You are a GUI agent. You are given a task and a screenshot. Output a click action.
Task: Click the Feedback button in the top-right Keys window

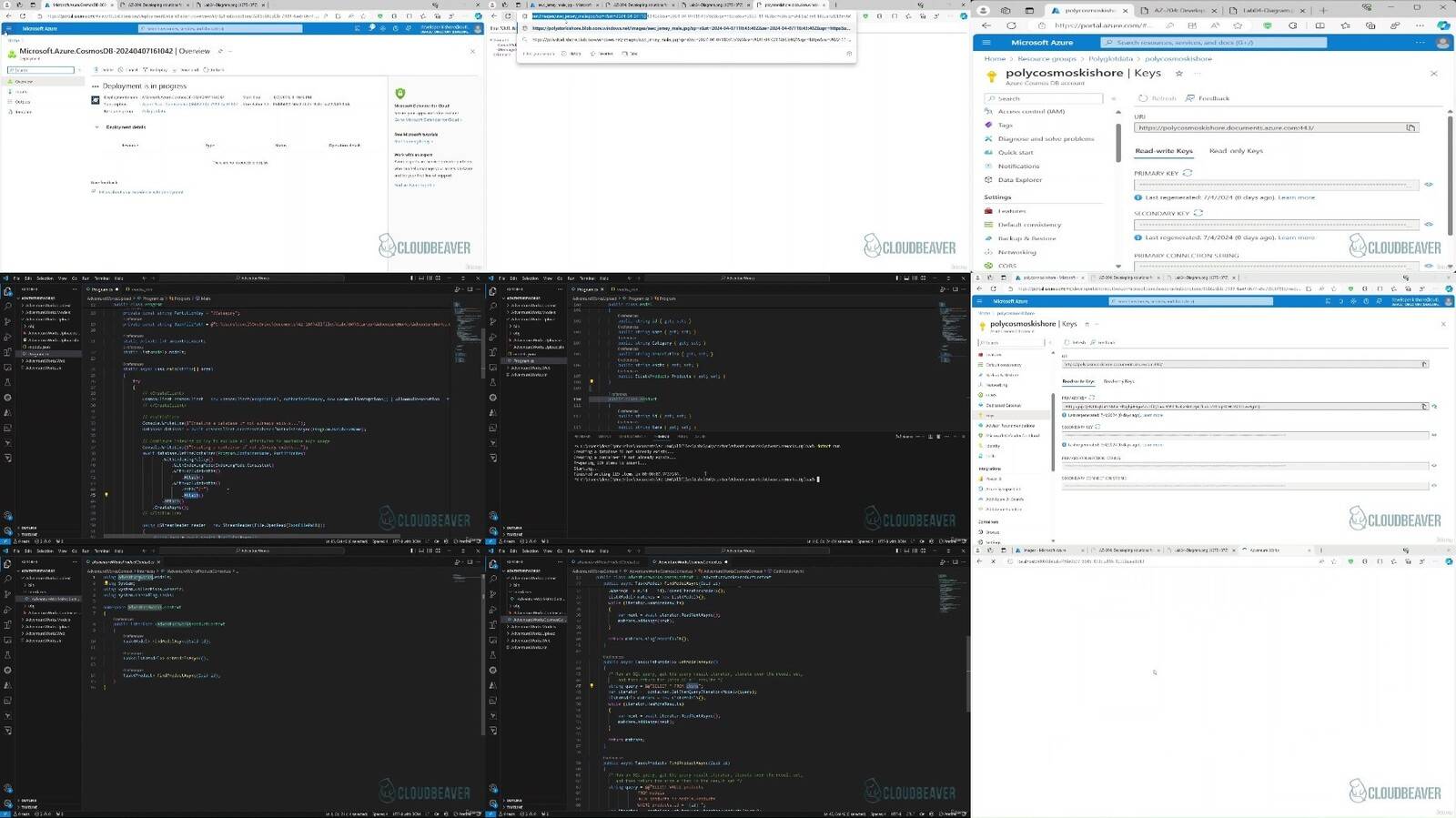tap(1208, 98)
